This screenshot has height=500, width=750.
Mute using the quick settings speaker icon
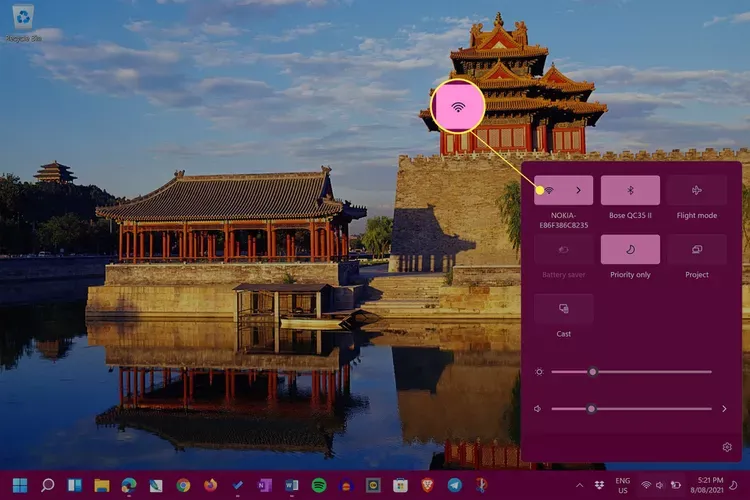tap(538, 409)
